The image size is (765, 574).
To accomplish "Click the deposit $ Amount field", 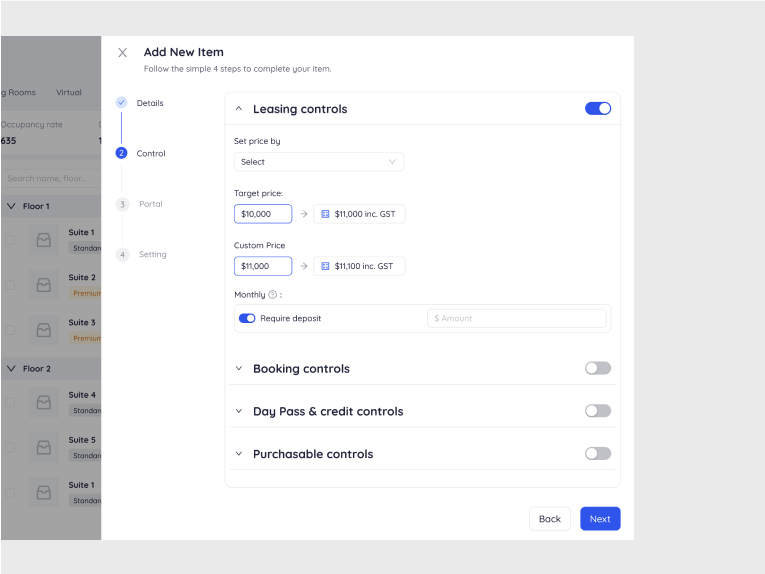I will (517, 318).
